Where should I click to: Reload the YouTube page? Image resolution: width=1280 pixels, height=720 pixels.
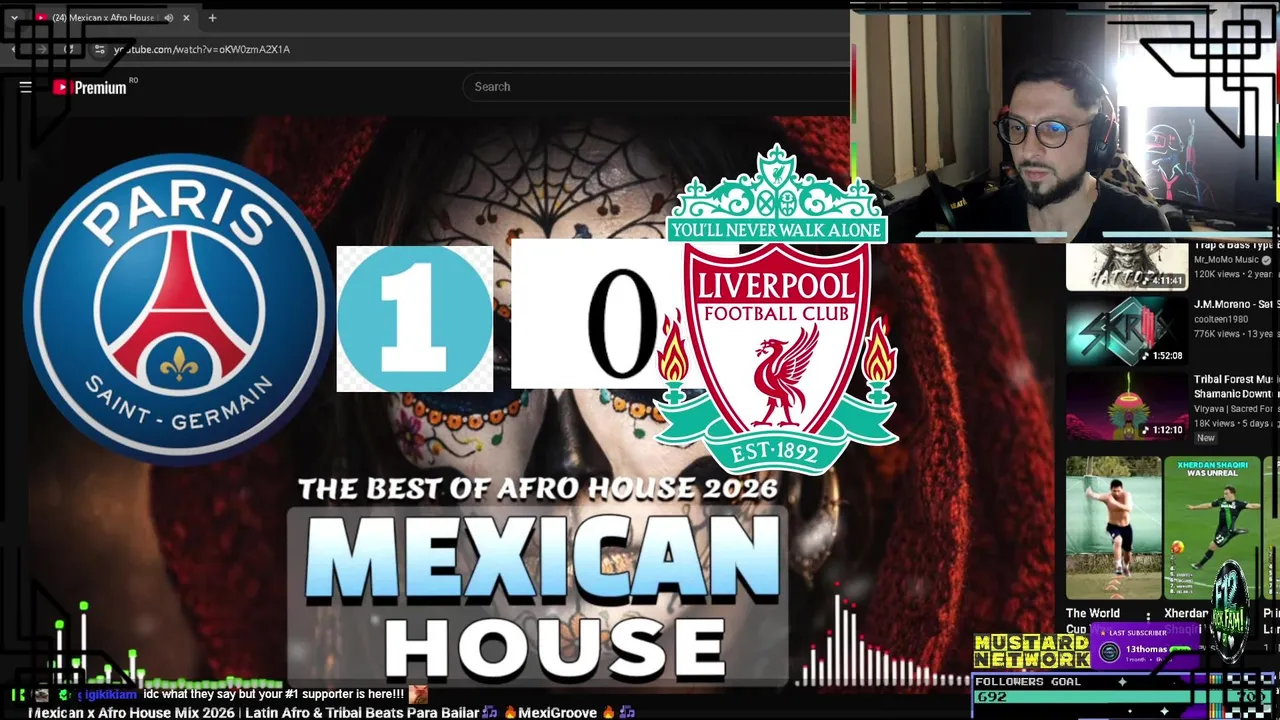(x=69, y=49)
